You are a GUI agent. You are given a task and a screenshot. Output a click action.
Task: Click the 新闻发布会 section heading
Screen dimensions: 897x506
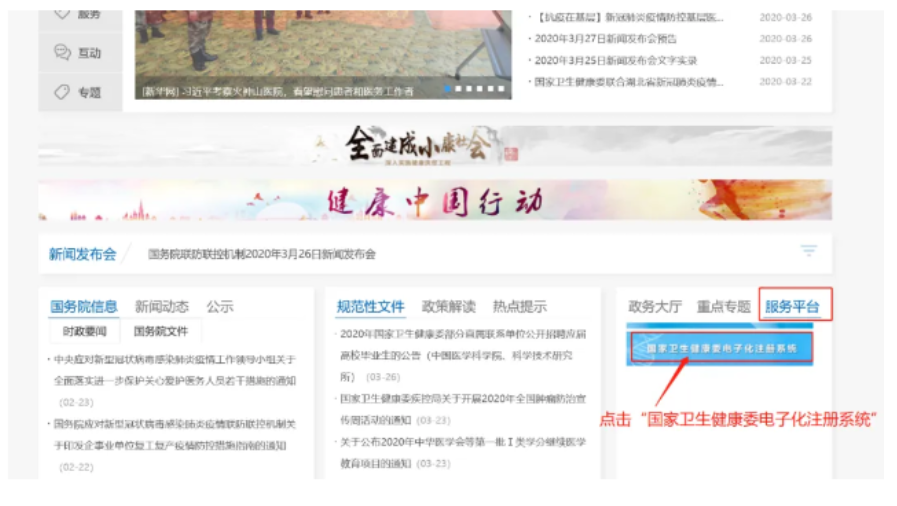(x=82, y=254)
